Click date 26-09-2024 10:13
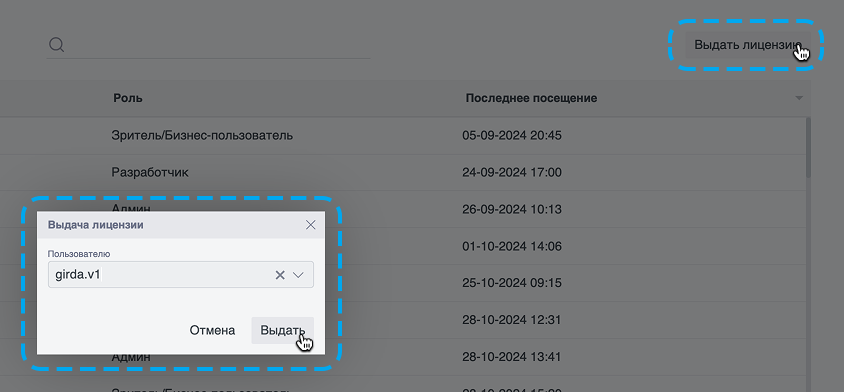Screen dimensions: 844x392 [512, 209]
